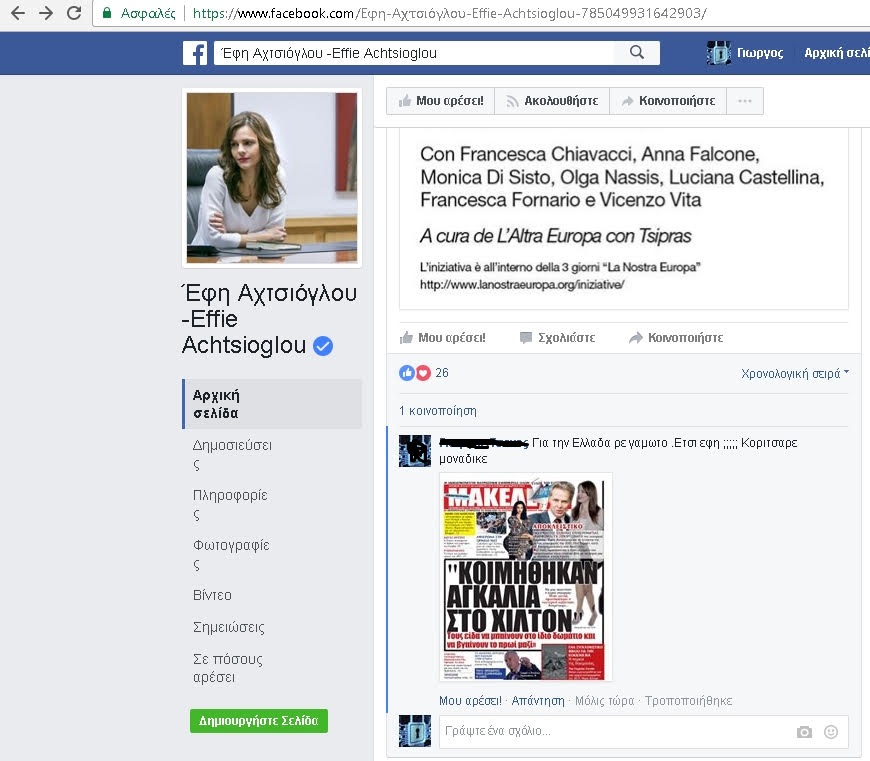Share the post via Κοινοποιήστε
Image resolution: width=870 pixels, height=761 pixels.
676,338
